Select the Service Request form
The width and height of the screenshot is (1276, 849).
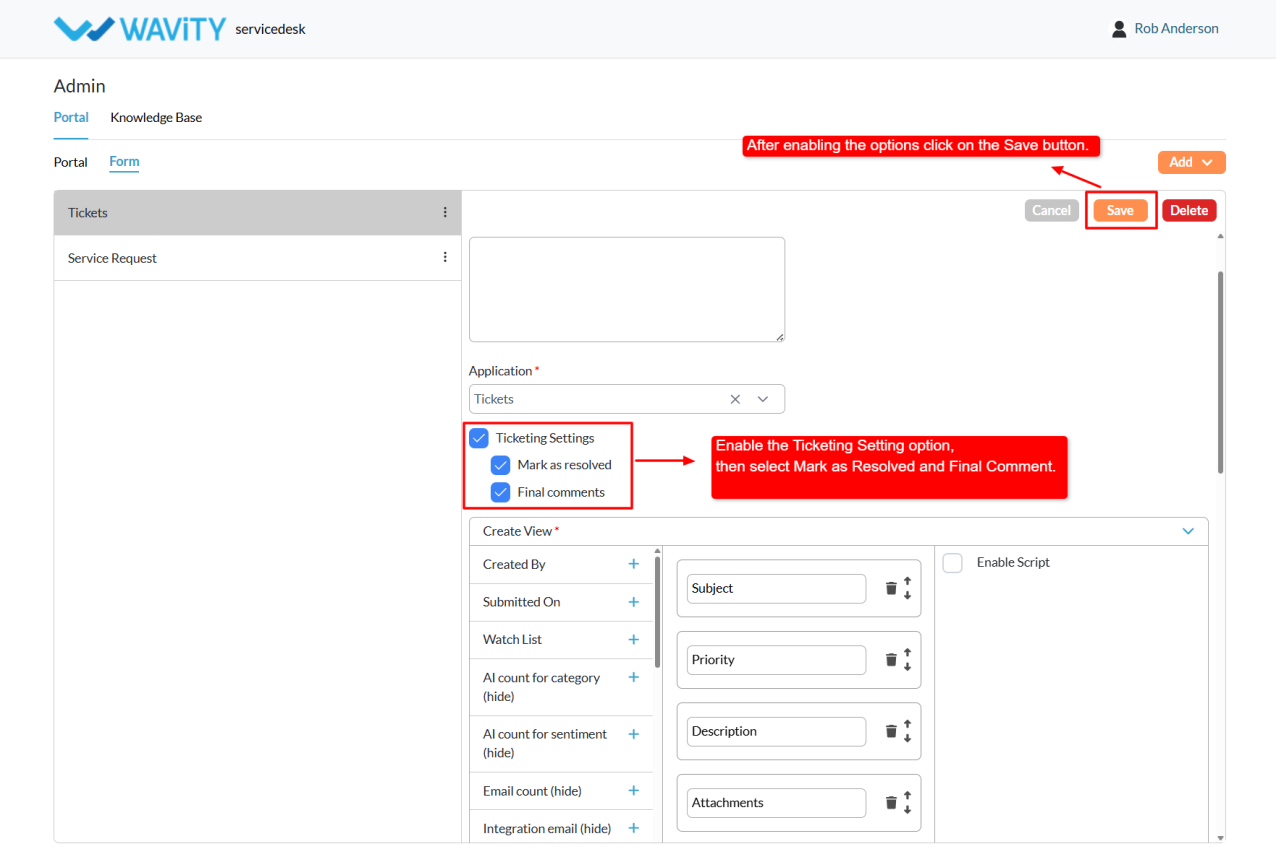258,258
